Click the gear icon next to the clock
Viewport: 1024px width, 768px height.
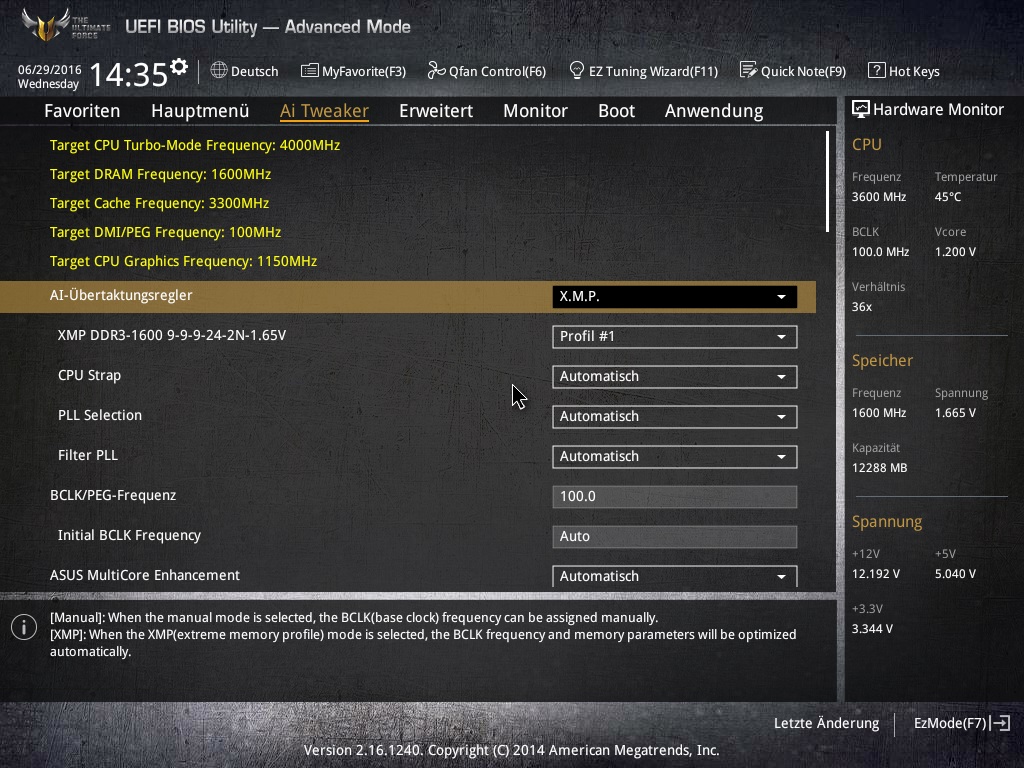pyautogui.click(x=179, y=66)
